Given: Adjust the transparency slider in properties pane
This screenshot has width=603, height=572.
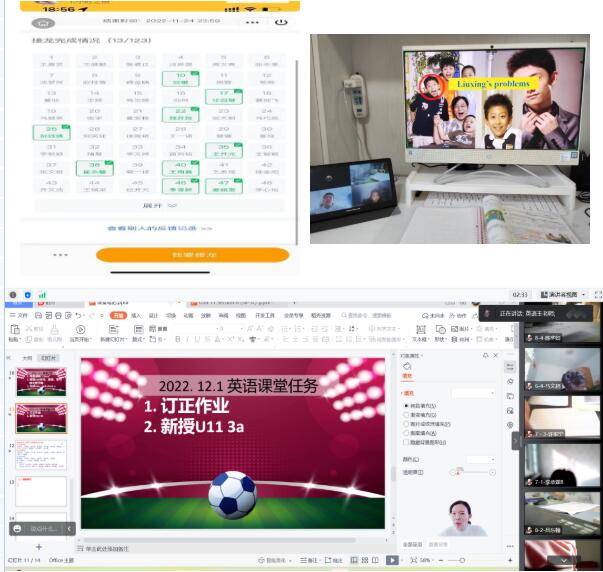Looking at the screenshot, I should coord(474,472).
